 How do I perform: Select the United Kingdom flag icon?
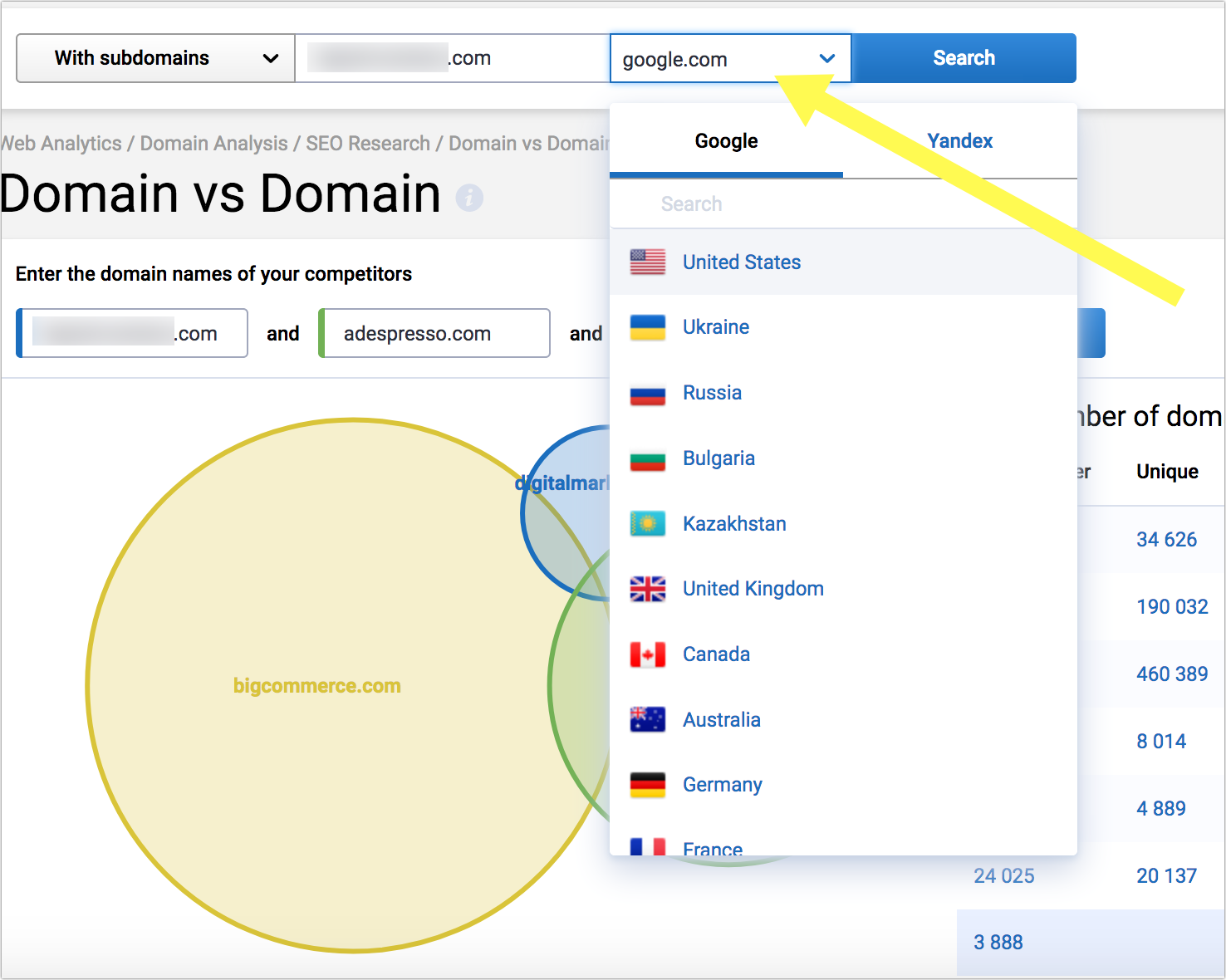tap(648, 589)
